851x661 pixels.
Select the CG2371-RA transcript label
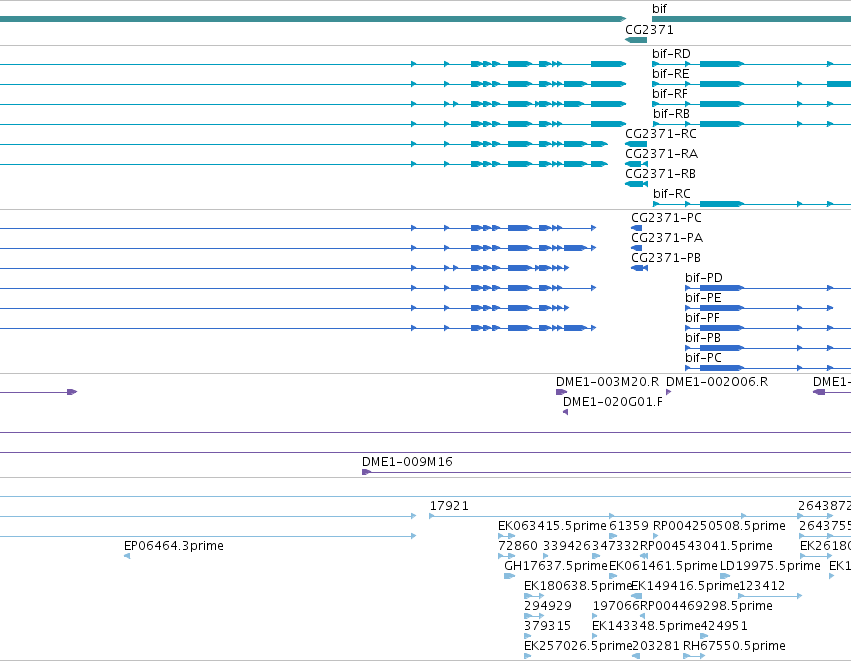662,154
